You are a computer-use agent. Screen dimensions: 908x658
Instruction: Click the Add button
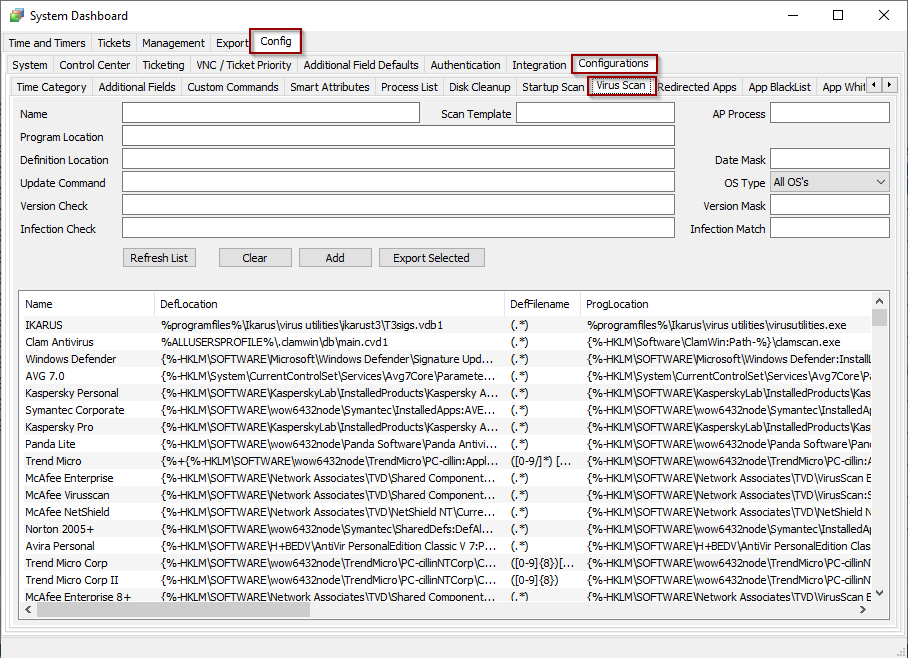(x=335, y=258)
